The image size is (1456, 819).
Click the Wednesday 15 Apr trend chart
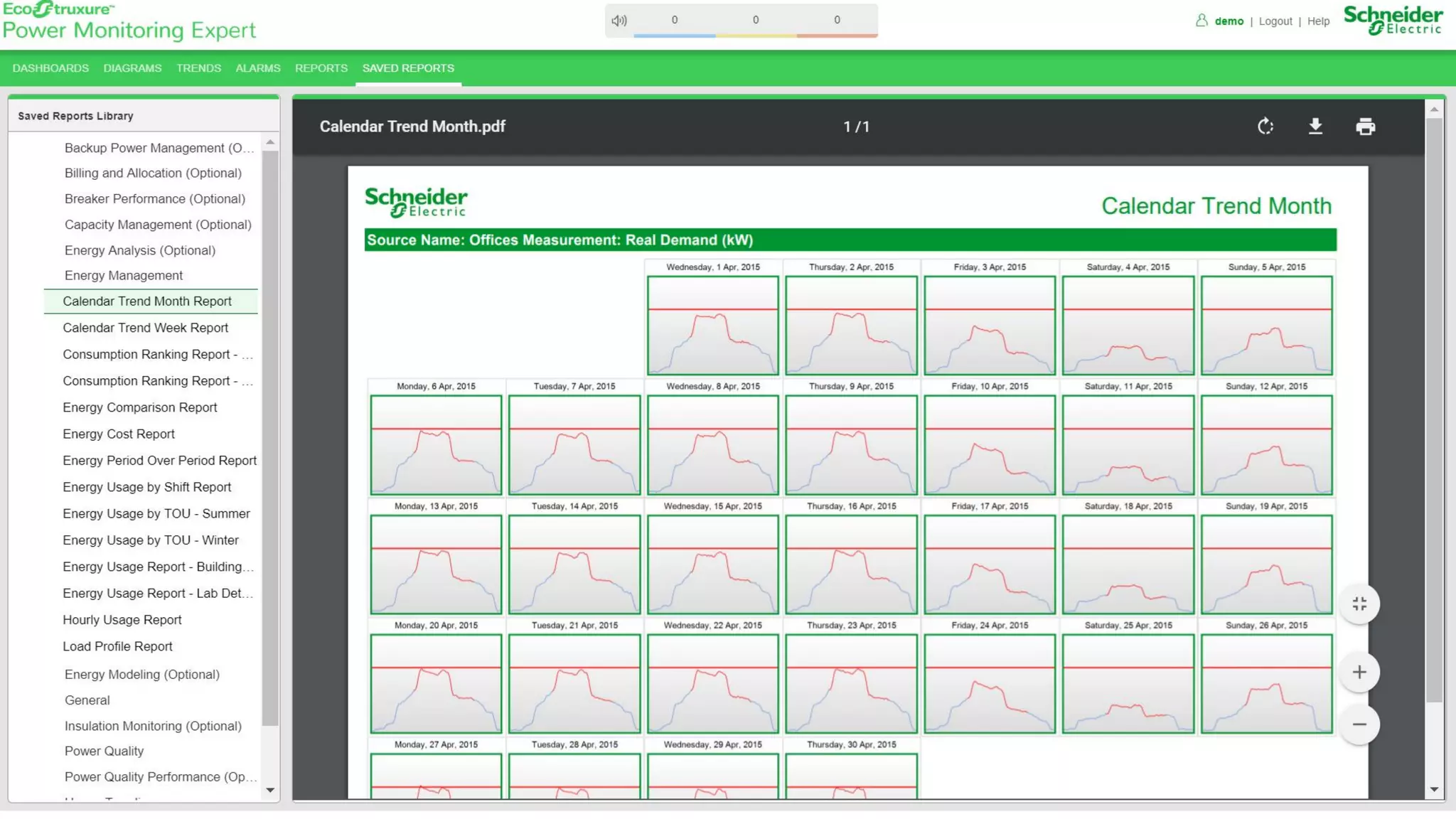[712, 564]
